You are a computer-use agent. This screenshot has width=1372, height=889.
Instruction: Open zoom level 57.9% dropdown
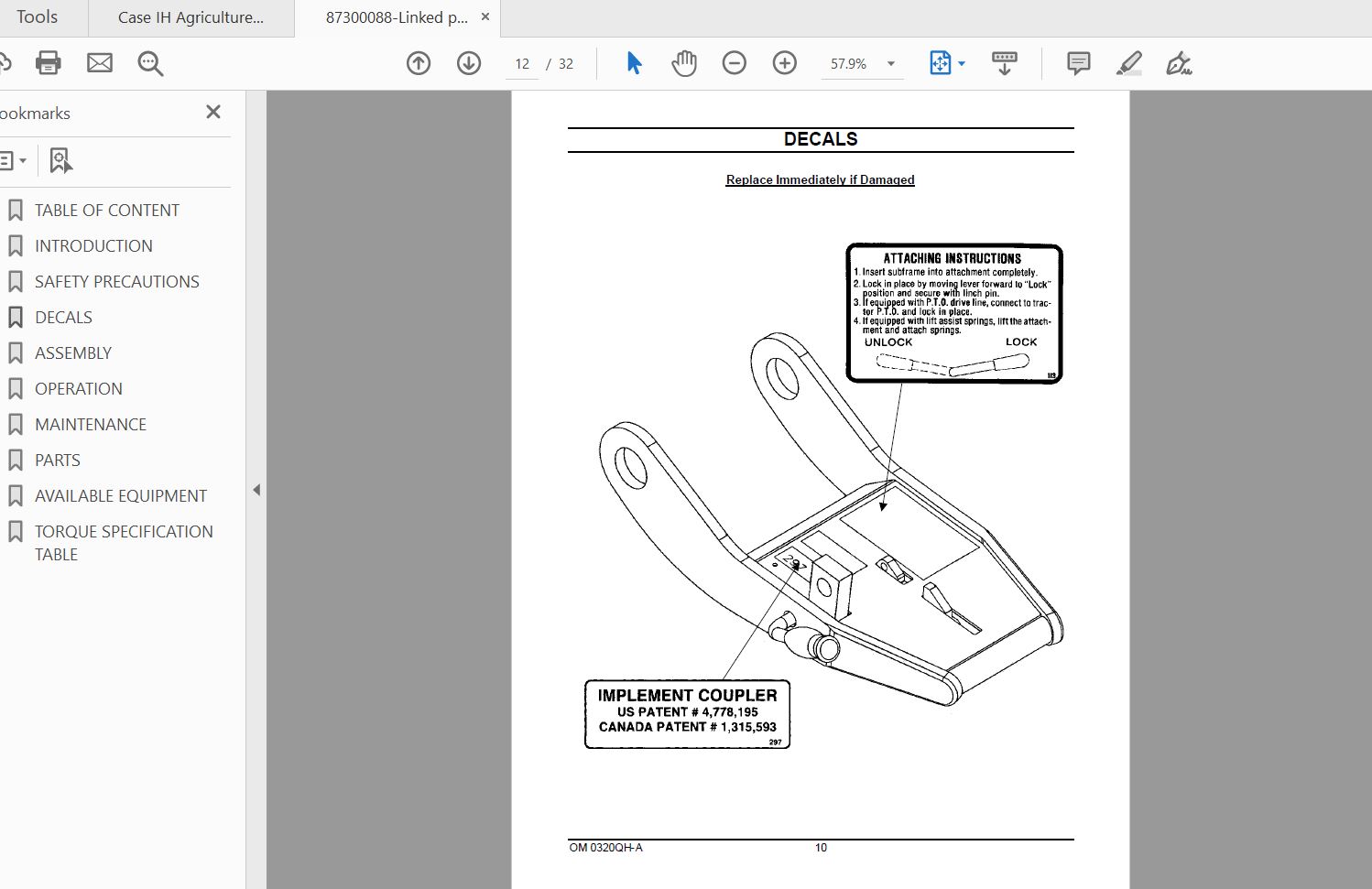tap(891, 64)
